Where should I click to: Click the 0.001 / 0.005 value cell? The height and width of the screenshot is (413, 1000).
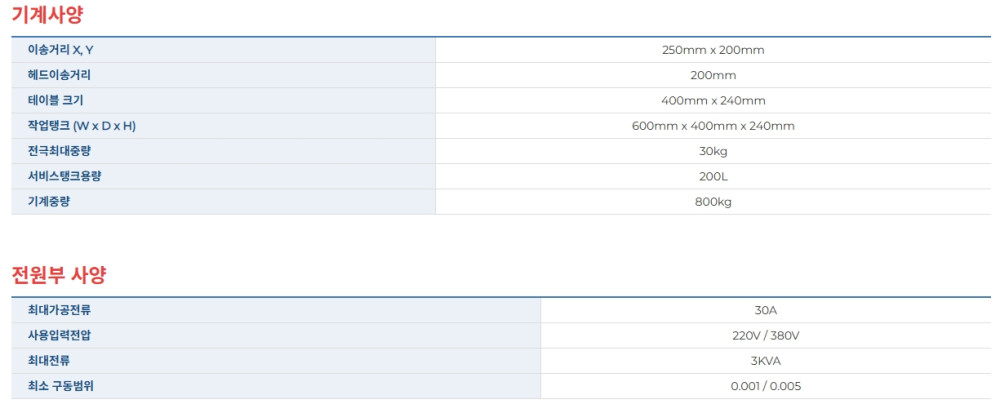coord(766,386)
